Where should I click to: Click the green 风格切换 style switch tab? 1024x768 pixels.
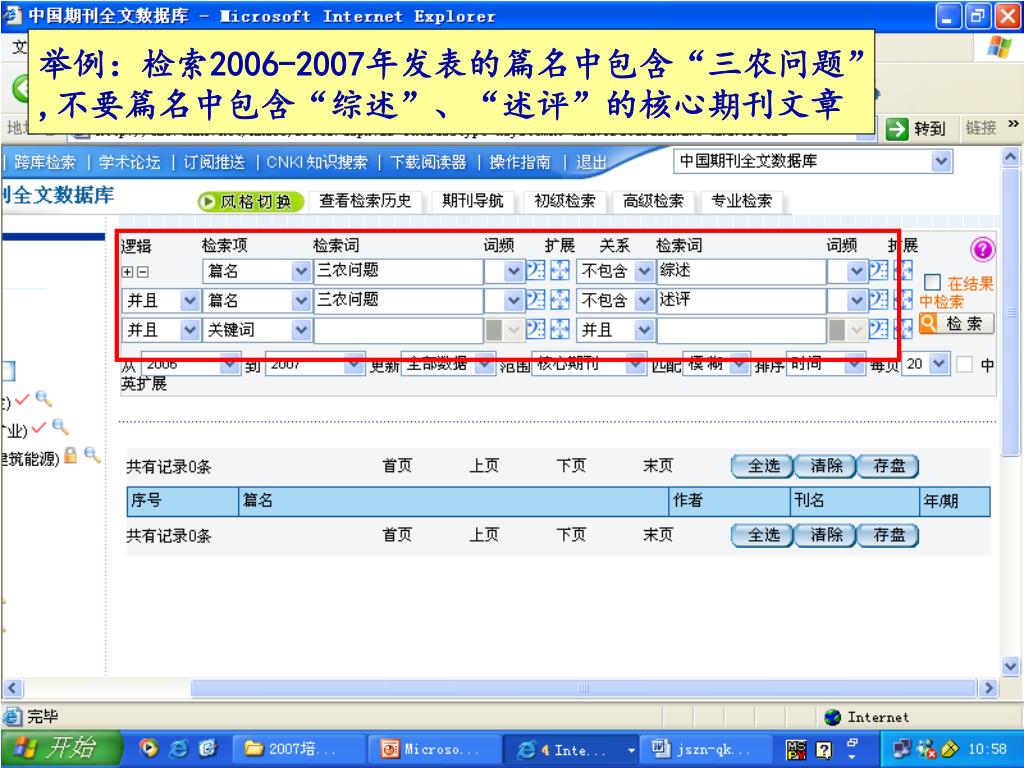(251, 202)
